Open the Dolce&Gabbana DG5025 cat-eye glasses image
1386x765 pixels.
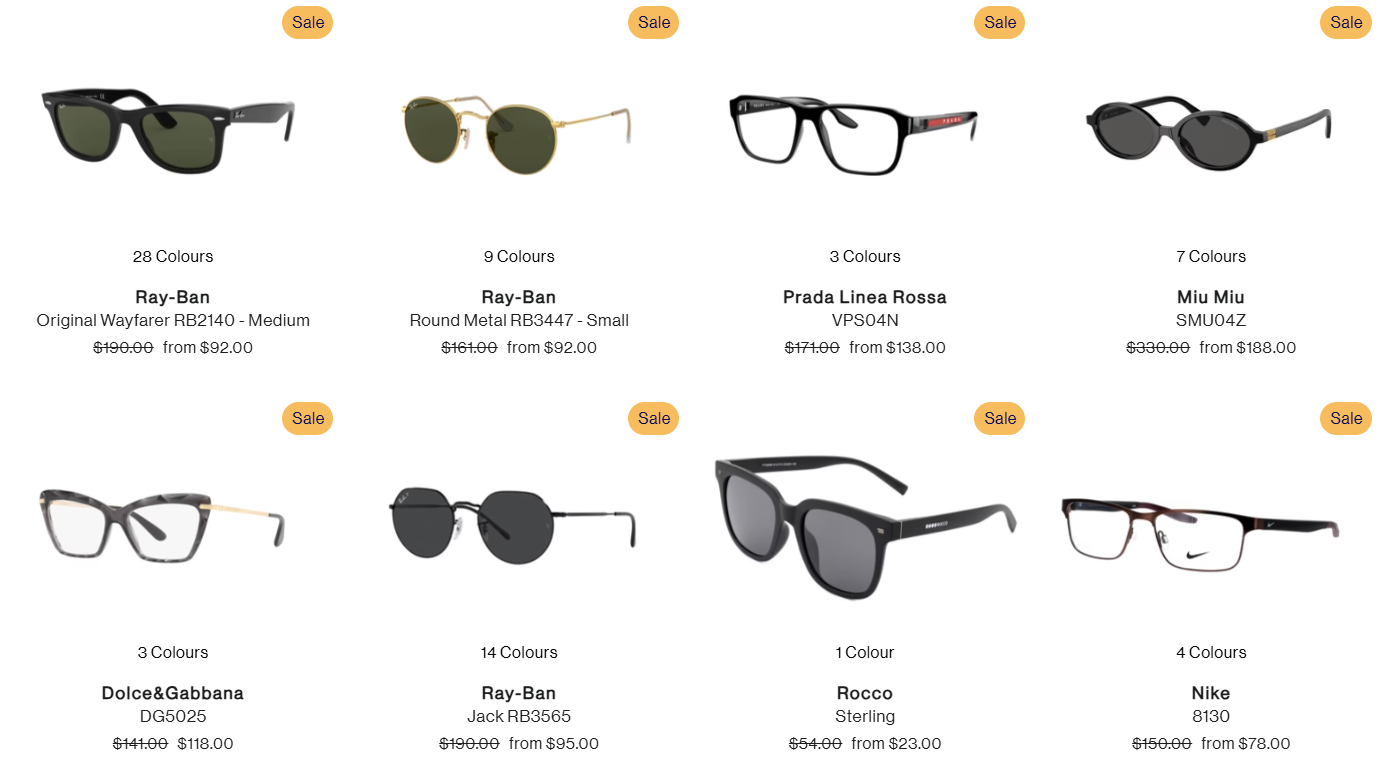[162, 525]
